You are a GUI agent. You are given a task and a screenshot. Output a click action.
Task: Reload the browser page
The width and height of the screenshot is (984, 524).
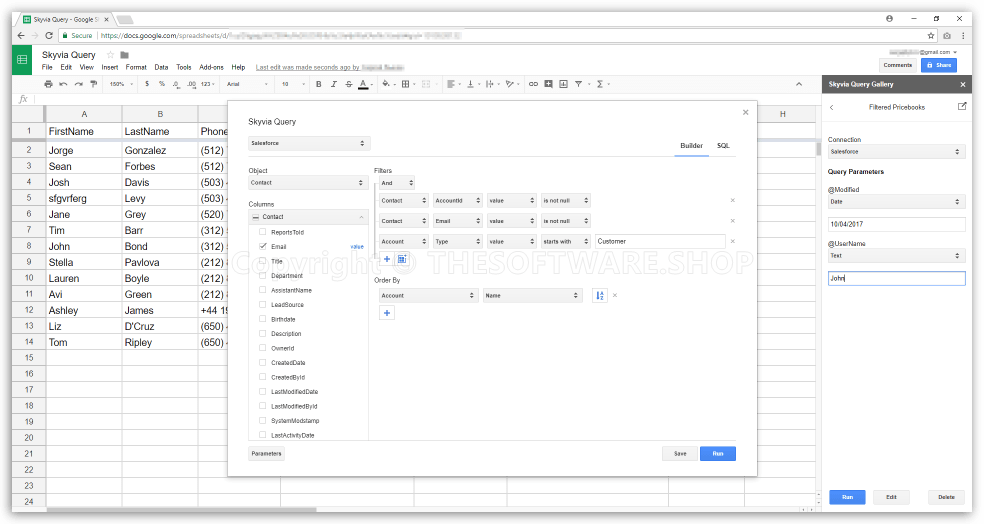49,36
